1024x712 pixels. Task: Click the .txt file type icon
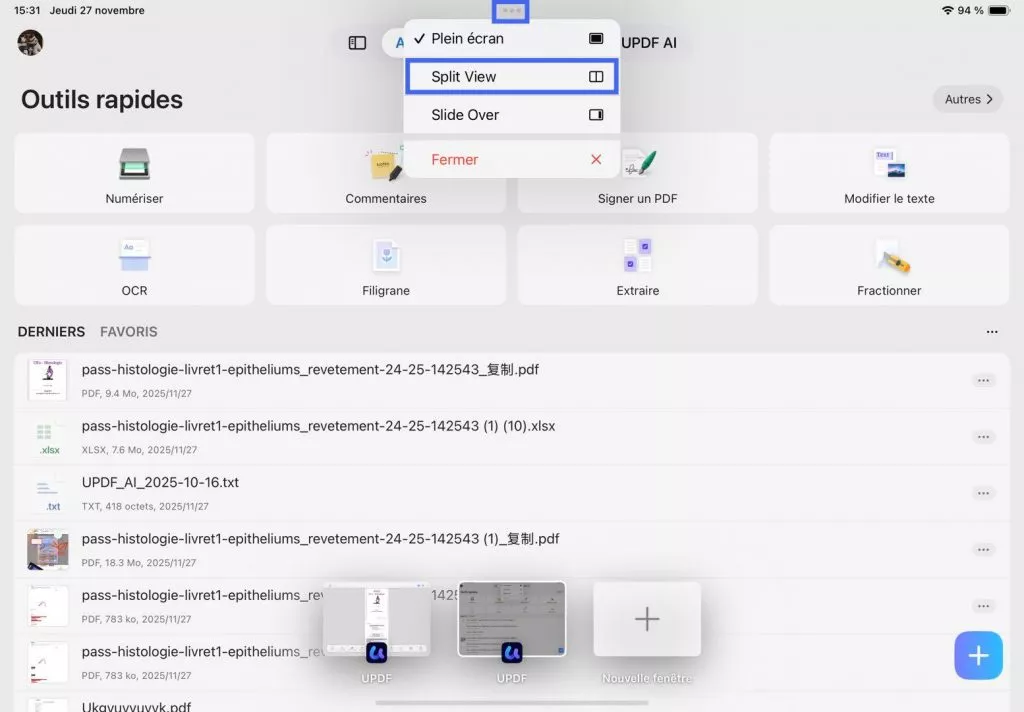pos(48,494)
